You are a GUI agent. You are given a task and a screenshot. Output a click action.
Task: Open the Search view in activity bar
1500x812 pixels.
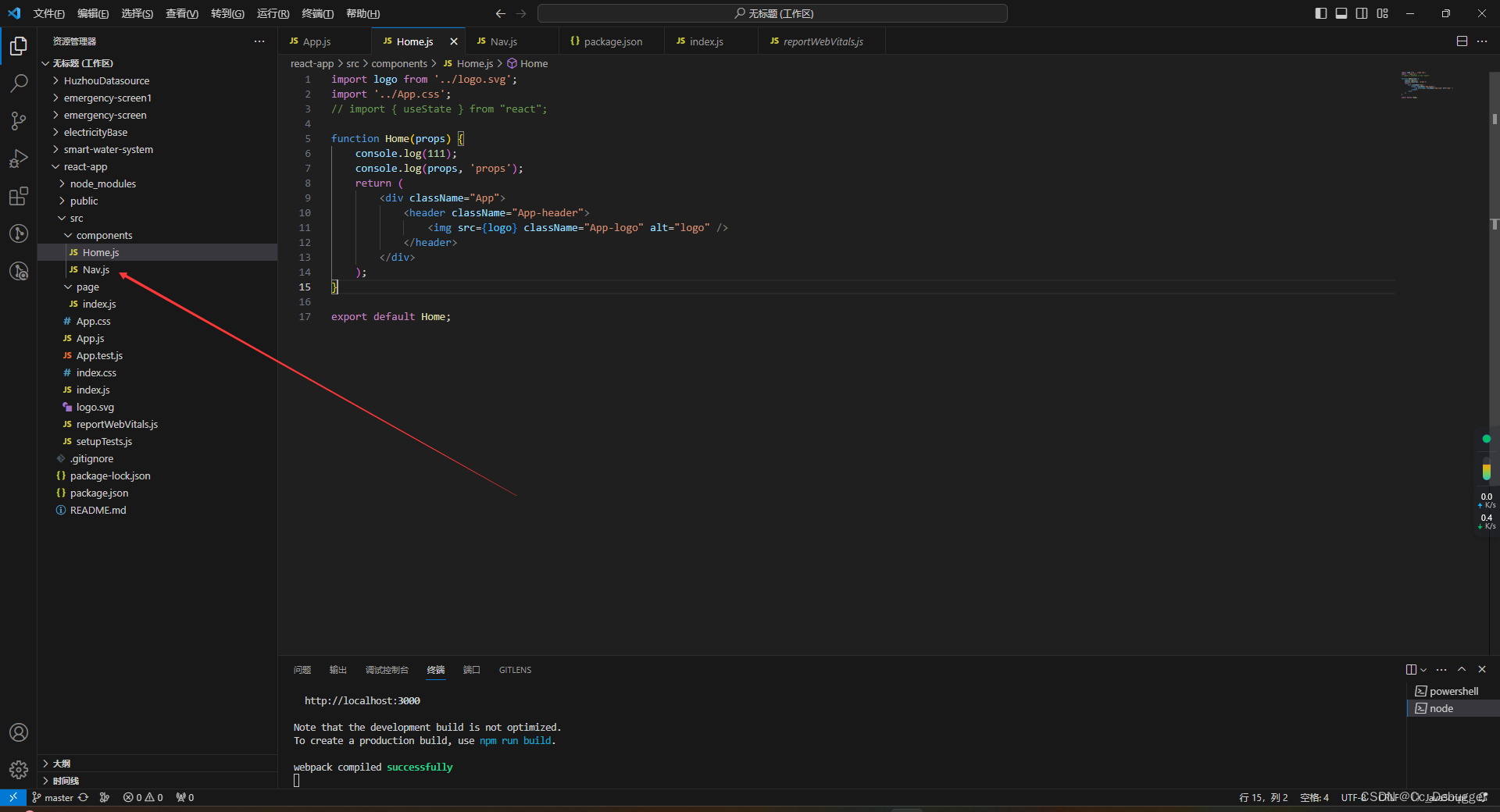coord(19,83)
